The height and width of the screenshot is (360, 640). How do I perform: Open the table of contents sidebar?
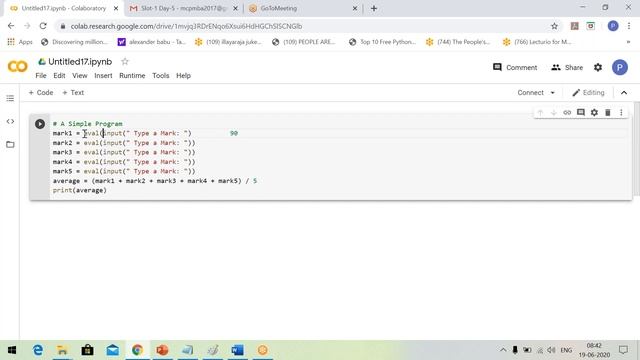[x=10, y=98]
